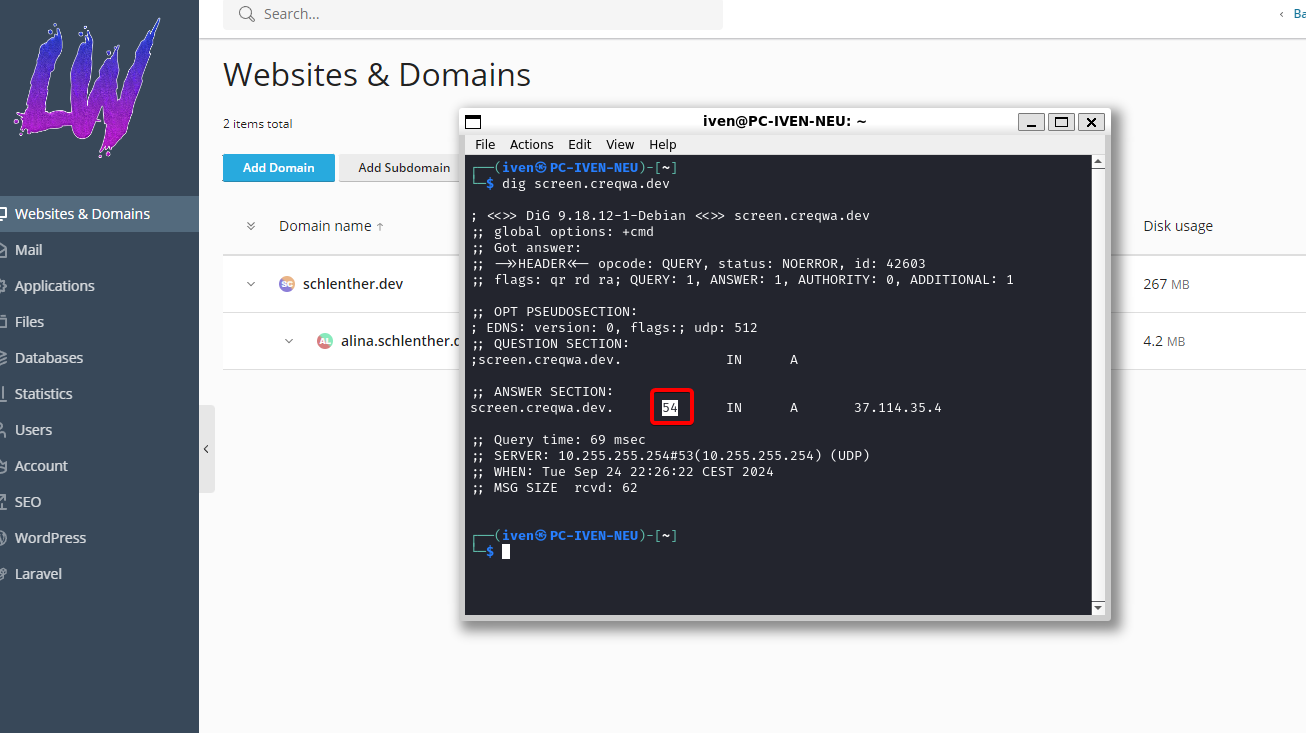
Task: Open the terminal View menu
Action: (620, 144)
